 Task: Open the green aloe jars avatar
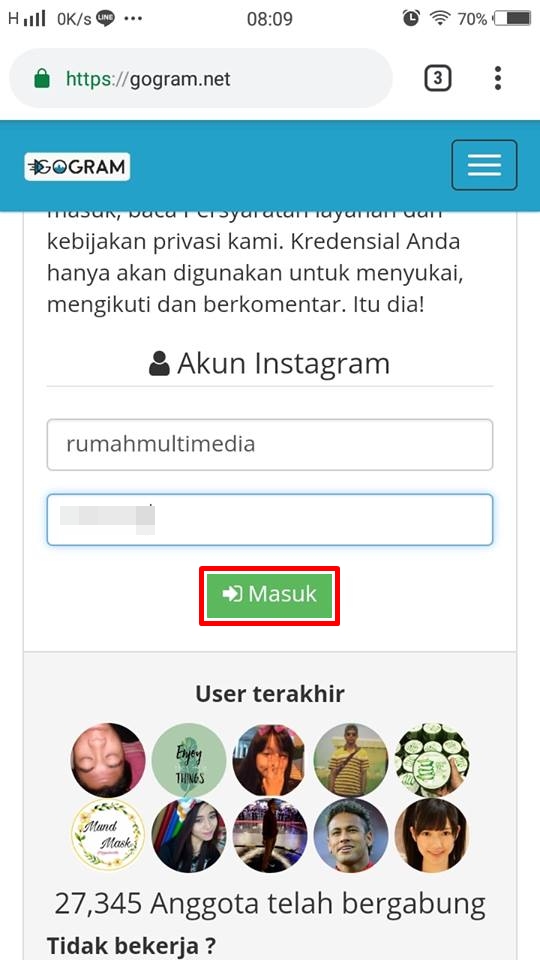click(432, 760)
